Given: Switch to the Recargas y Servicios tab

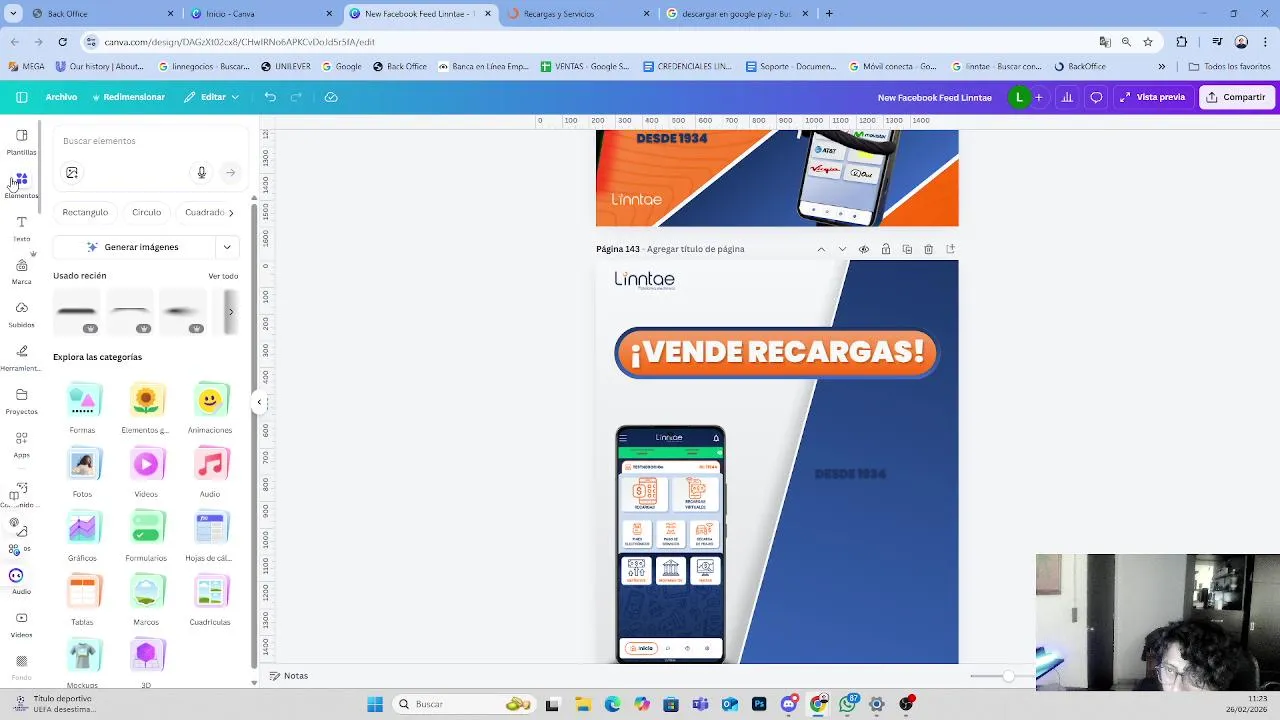Looking at the screenshot, I should tap(578, 14).
